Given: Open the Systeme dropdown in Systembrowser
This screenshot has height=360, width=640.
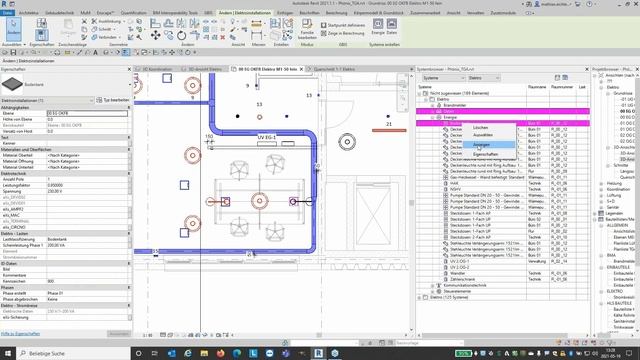Looking at the screenshot, I should click(443, 78).
